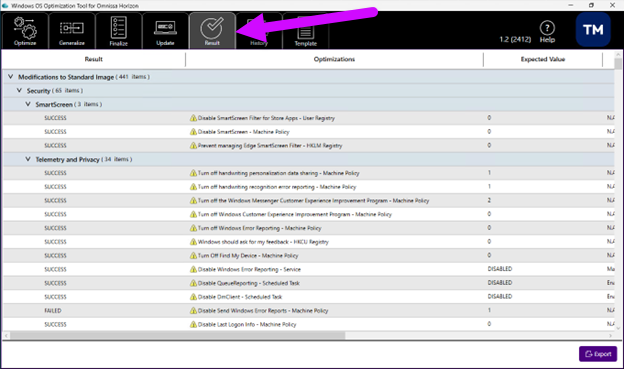Image resolution: width=624 pixels, height=369 pixels.
Task: Open the Optimize tab
Action: [25, 31]
